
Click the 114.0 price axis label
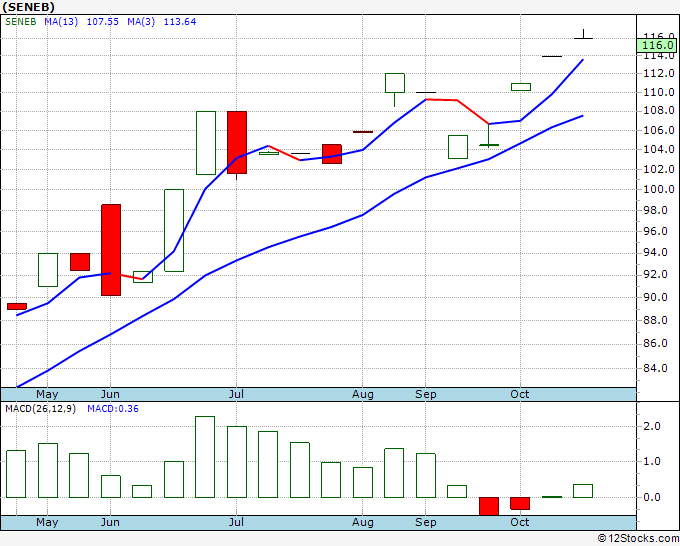coord(659,56)
